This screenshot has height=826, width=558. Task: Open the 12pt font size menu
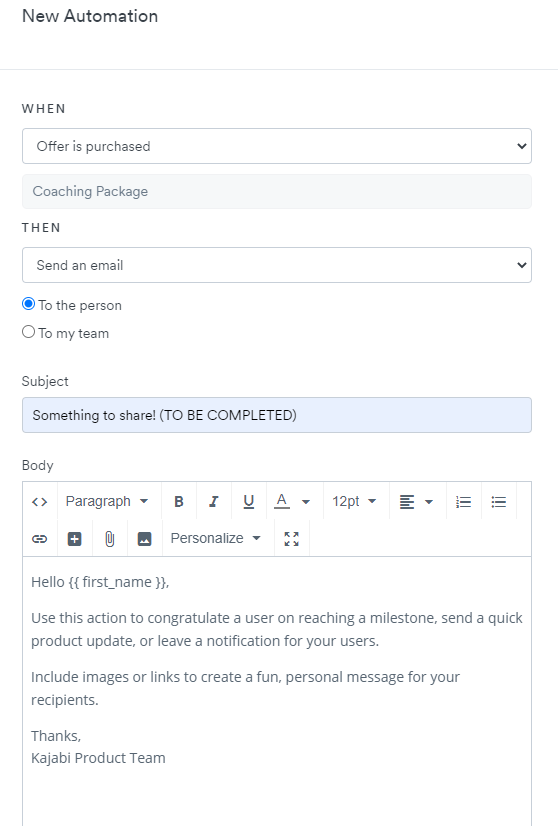354,502
